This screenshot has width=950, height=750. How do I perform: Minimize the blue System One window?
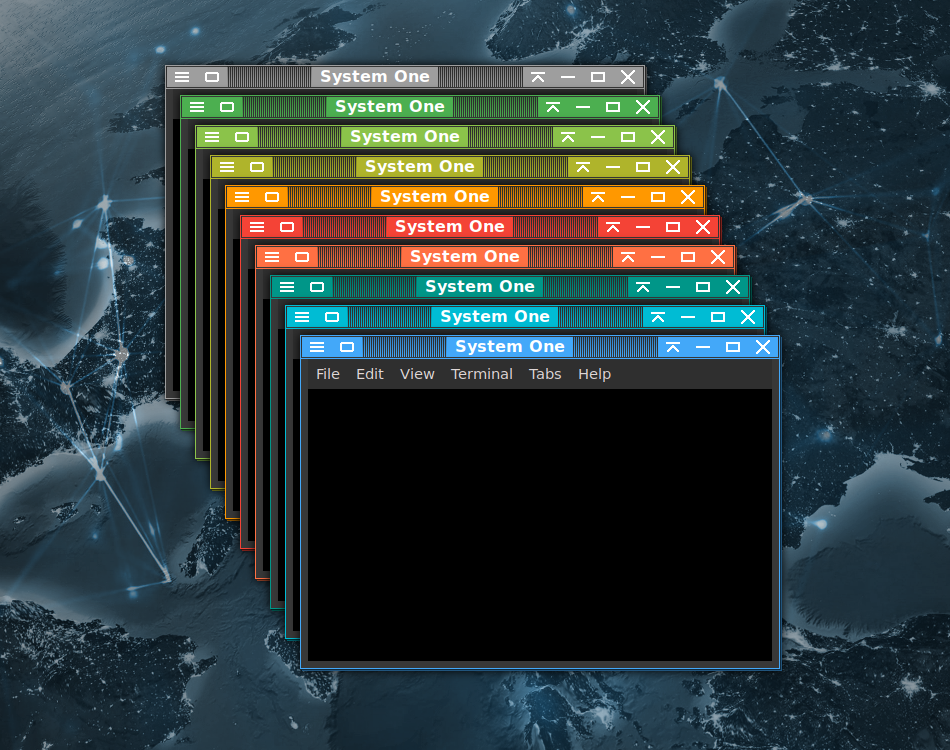[703, 347]
